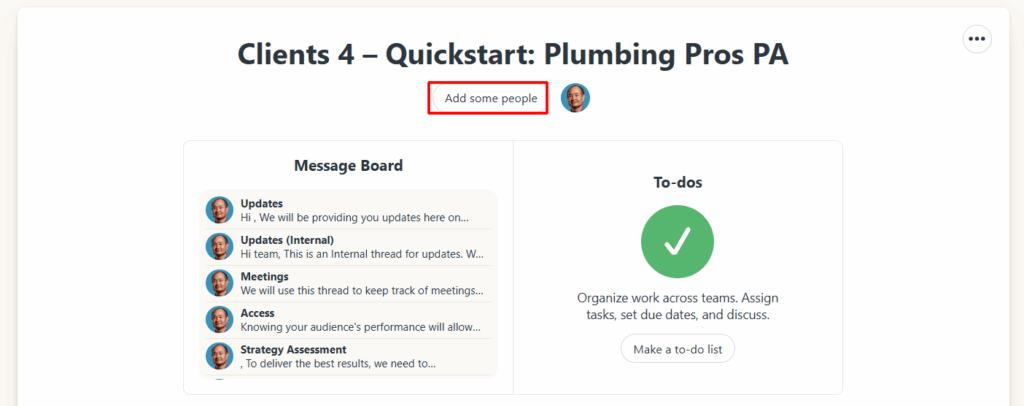Click the member avatar beside Add some people
The width and height of the screenshot is (1024, 406).
575,98
